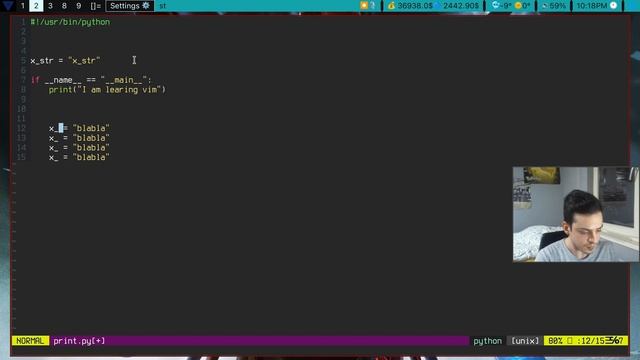Click "blabla" string on line 12
Screen dimensions: 640x360
pos(91,128)
